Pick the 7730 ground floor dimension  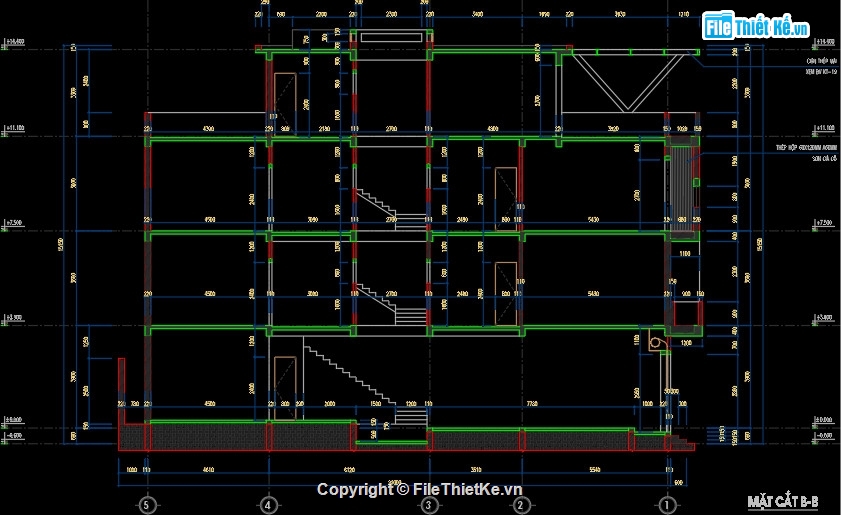click(x=532, y=403)
